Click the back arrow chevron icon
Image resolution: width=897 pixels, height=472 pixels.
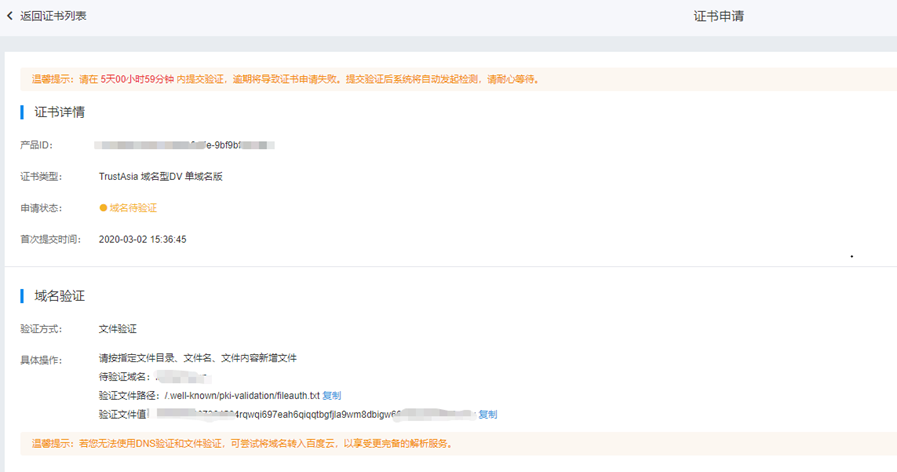10,16
